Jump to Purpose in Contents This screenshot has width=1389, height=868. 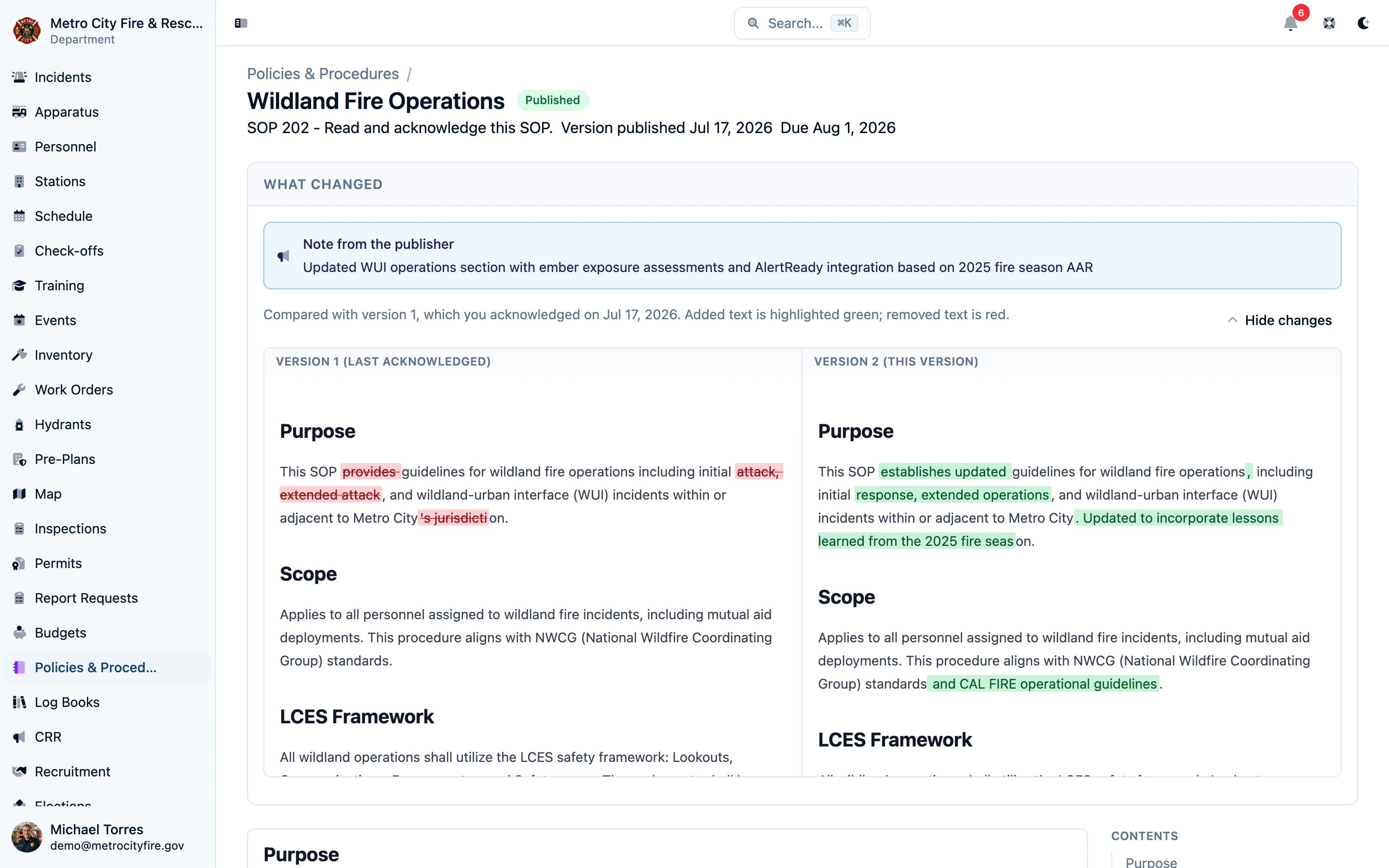[x=1151, y=862]
